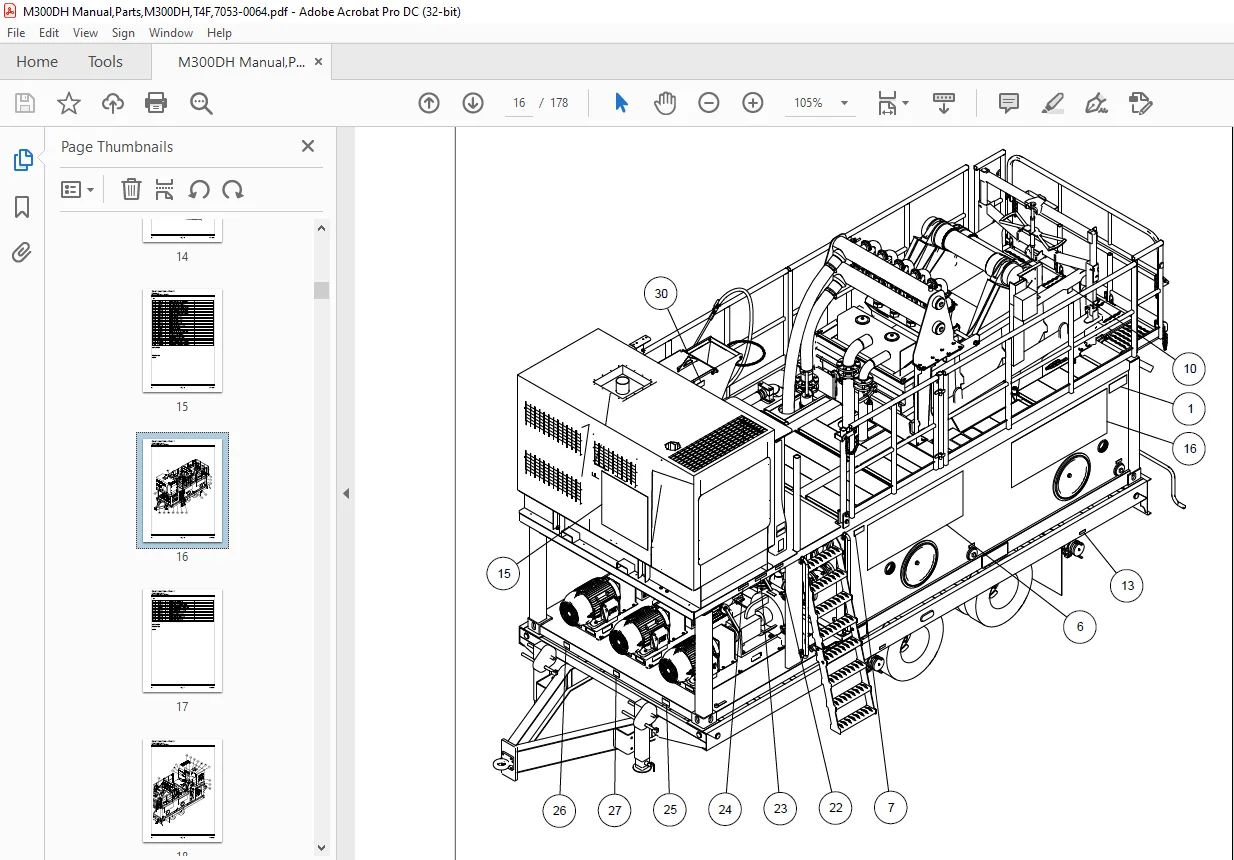Collapse the navigation pane with the arrow

coord(346,493)
